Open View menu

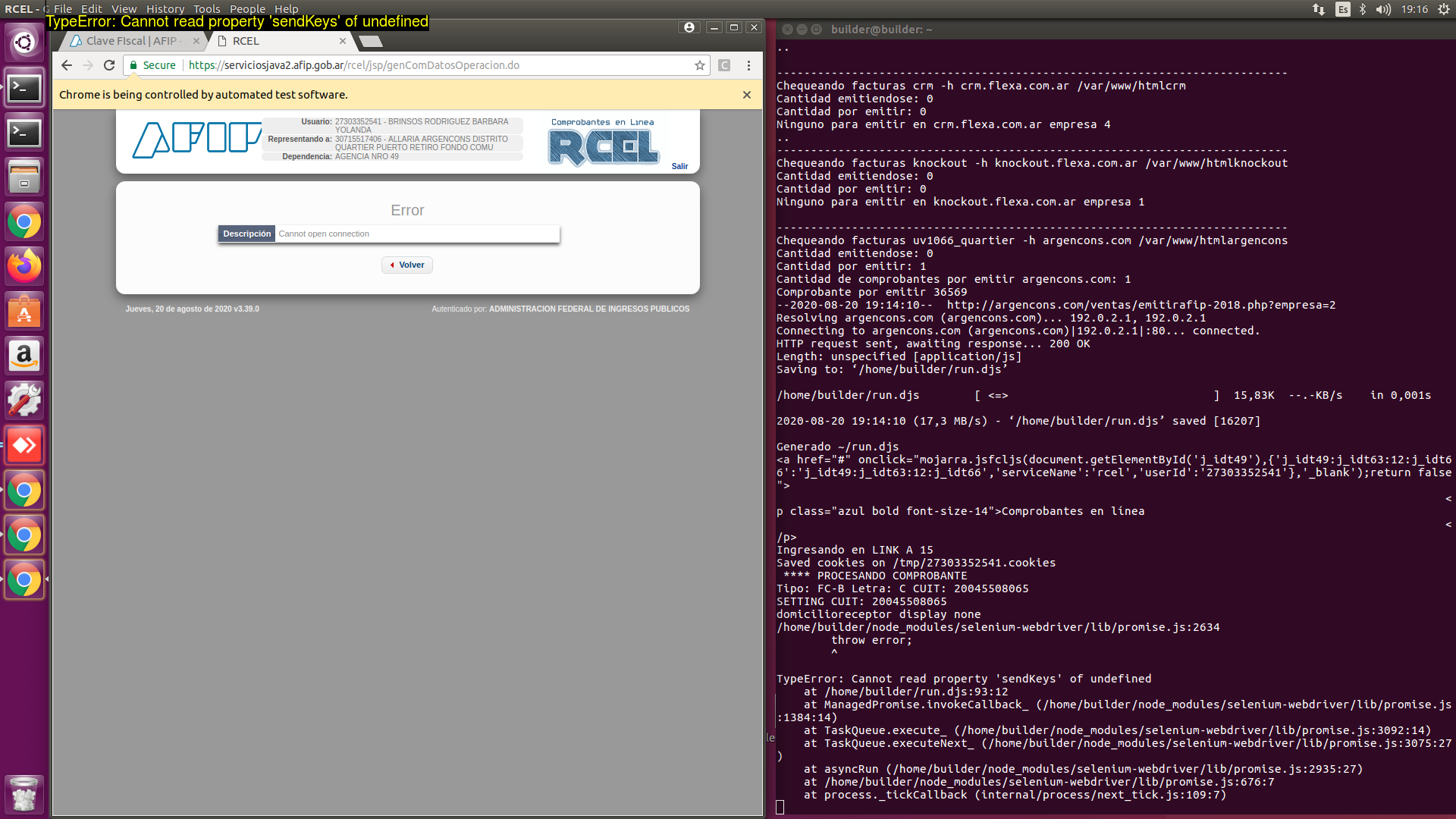124,9
